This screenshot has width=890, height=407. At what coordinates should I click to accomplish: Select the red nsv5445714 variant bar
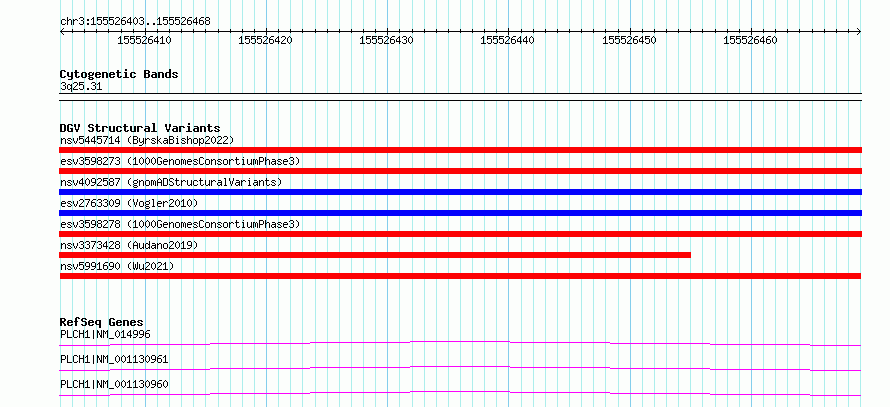pyautogui.click(x=460, y=150)
